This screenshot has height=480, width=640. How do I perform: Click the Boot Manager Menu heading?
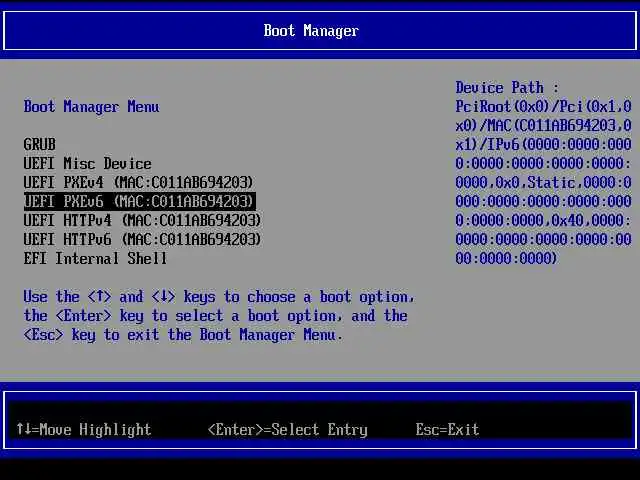91,107
